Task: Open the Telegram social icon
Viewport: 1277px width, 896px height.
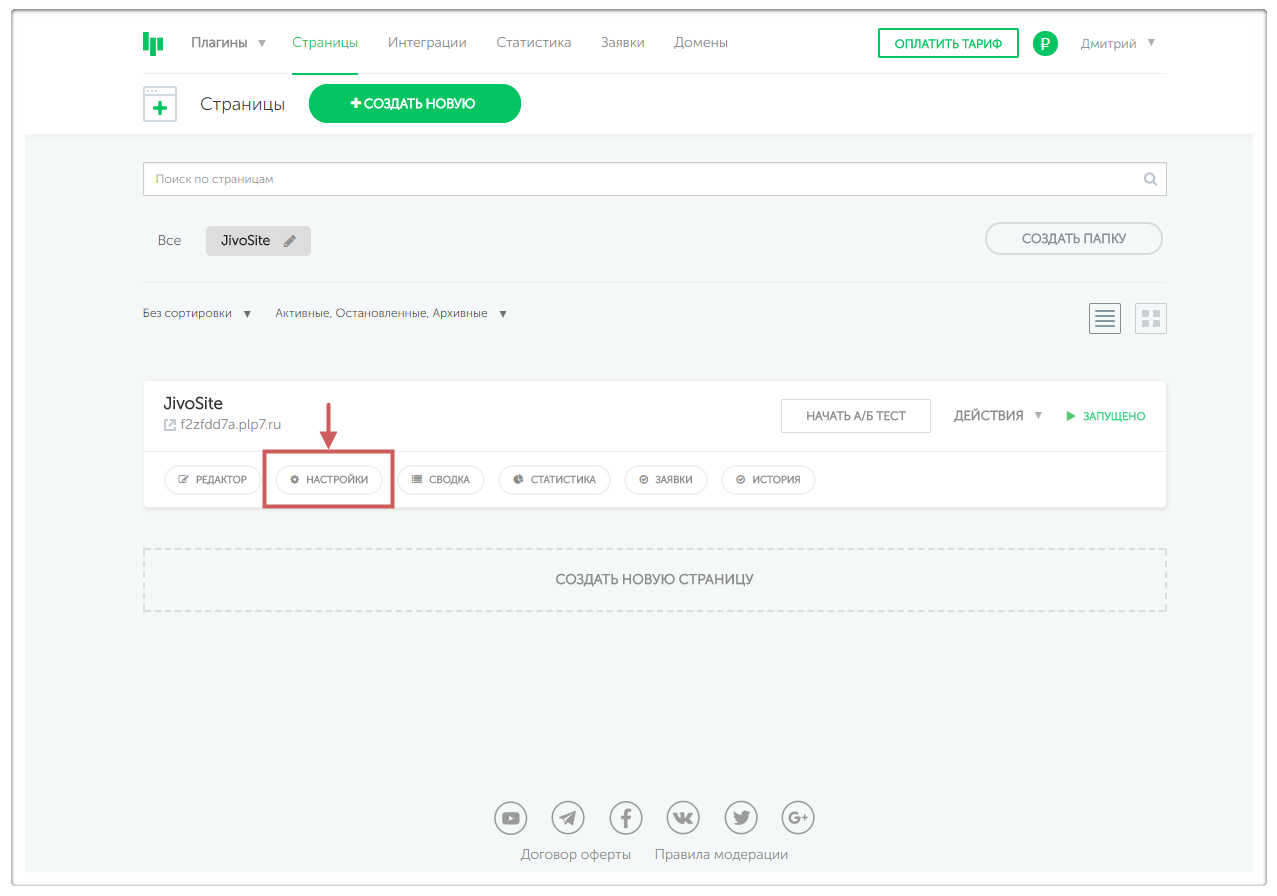Action: pyautogui.click(x=568, y=818)
